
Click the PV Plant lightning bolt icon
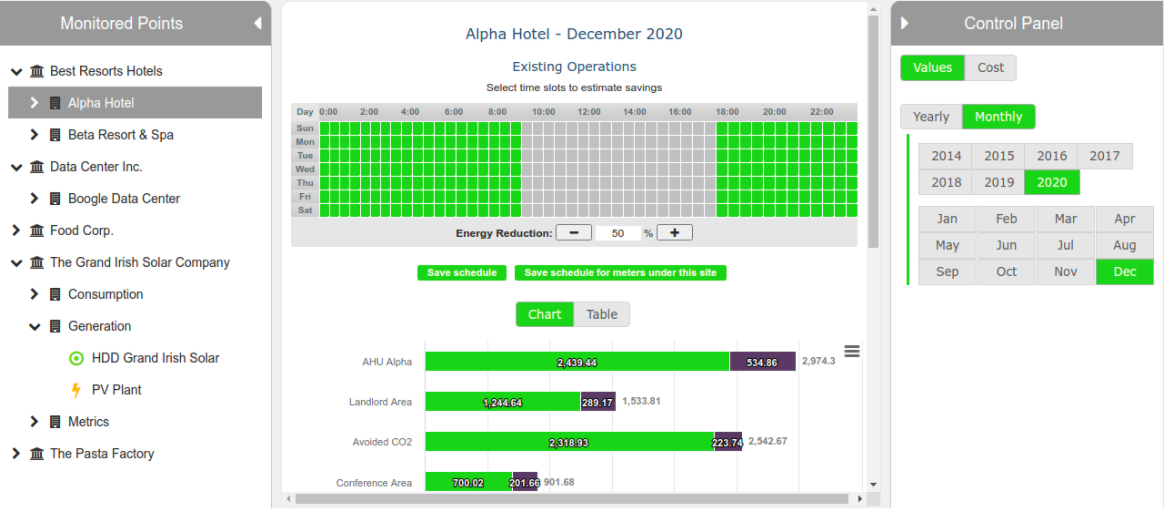point(76,390)
